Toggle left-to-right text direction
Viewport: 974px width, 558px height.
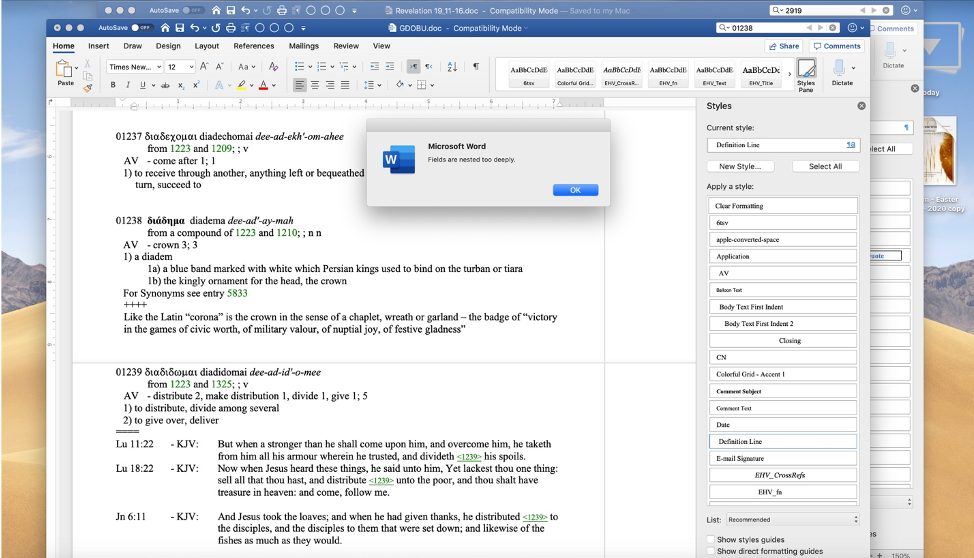pos(413,66)
